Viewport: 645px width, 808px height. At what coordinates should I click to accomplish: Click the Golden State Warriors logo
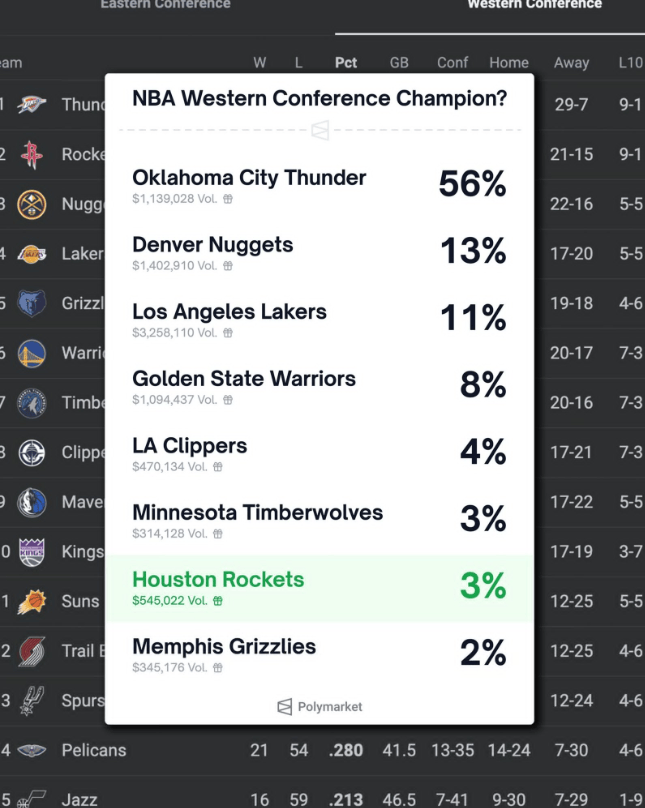pos(32,353)
